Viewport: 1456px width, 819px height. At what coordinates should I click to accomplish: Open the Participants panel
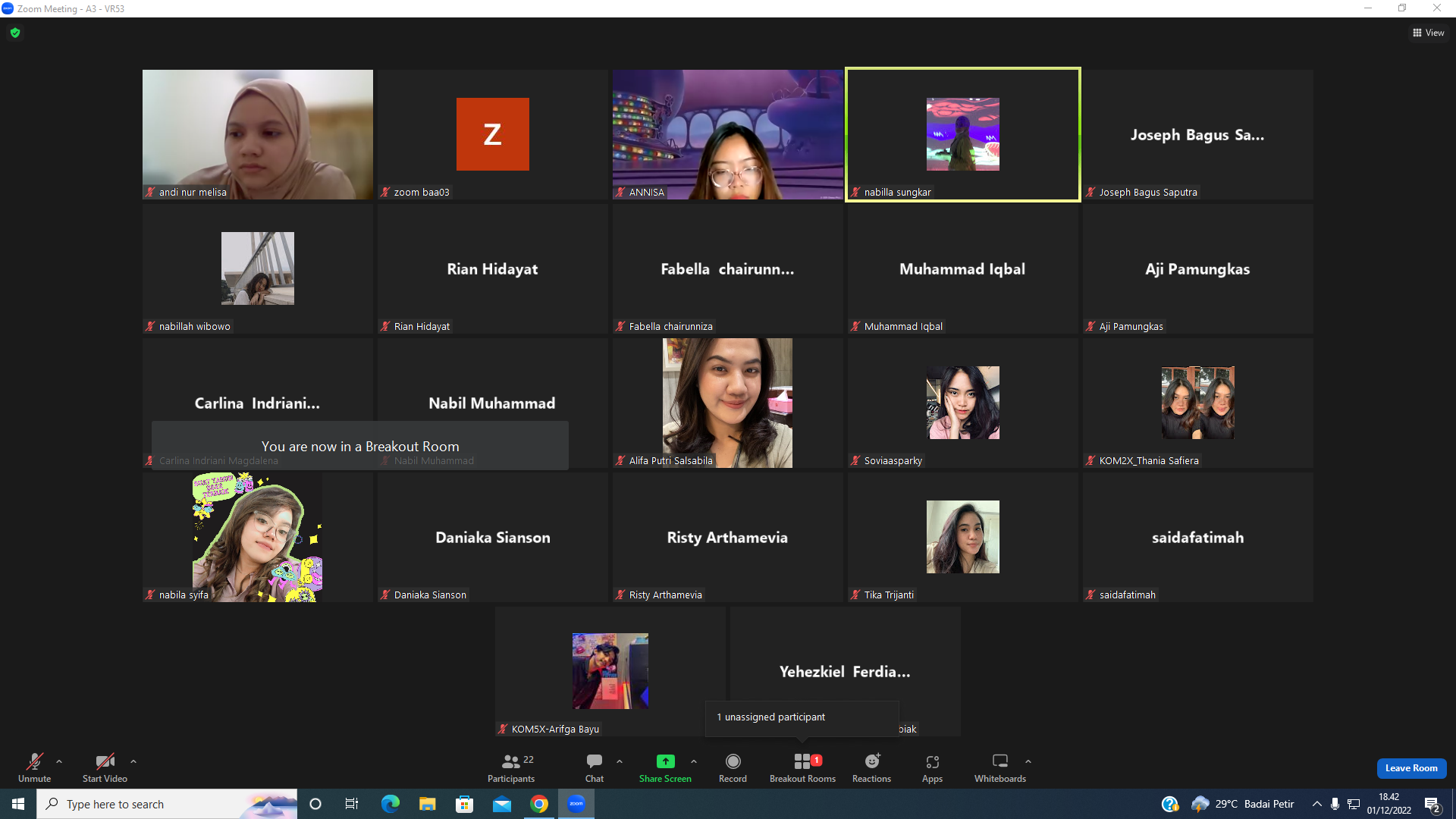(511, 767)
